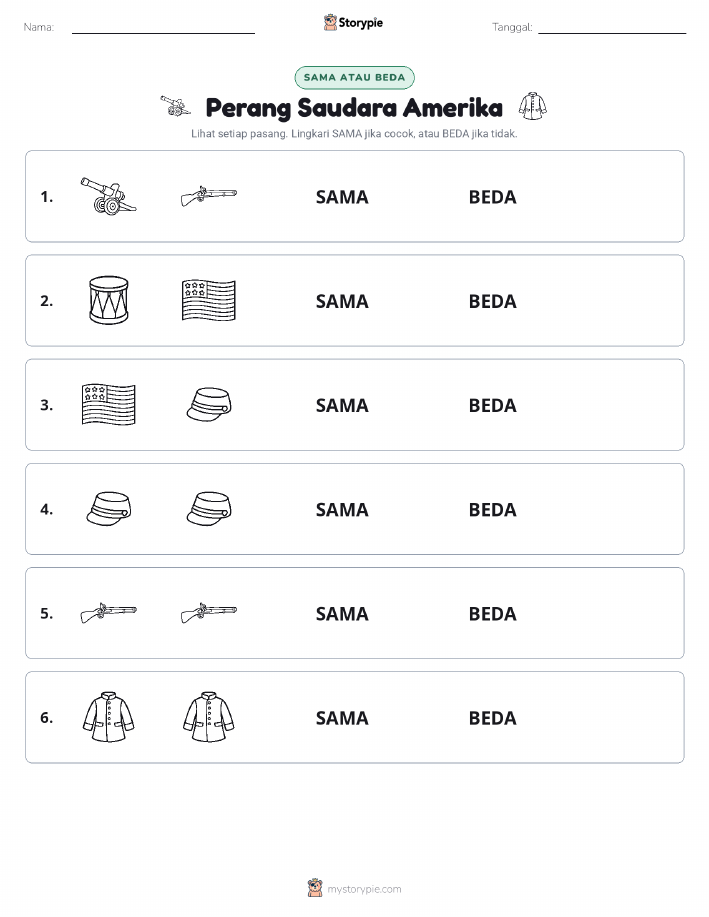Screen dimensions: 709x917
Task: Mark BEDA for question 2
Action: (x=493, y=301)
